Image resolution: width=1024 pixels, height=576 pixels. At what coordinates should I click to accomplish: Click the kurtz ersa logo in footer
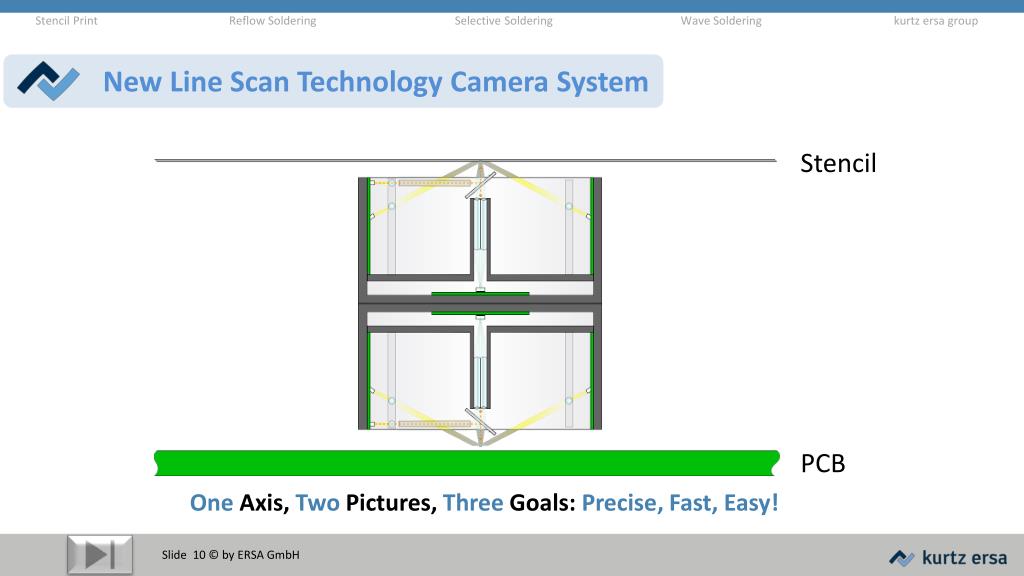pyautogui.click(x=948, y=558)
